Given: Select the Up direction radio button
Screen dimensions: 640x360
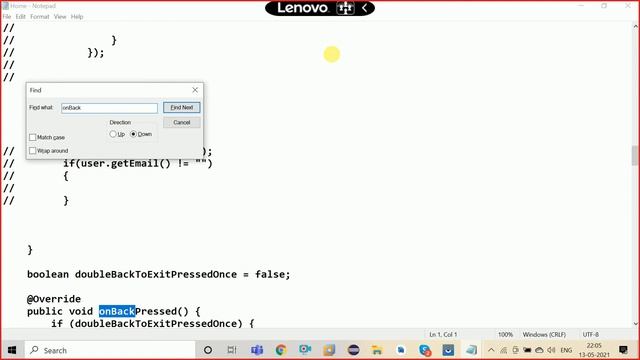Looking at the screenshot, I should (x=113, y=134).
